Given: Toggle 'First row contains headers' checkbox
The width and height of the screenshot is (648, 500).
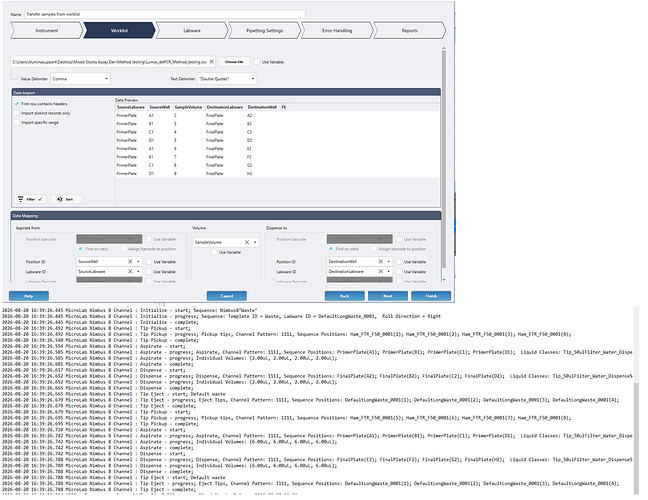Looking at the screenshot, I should (x=17, y=104).
